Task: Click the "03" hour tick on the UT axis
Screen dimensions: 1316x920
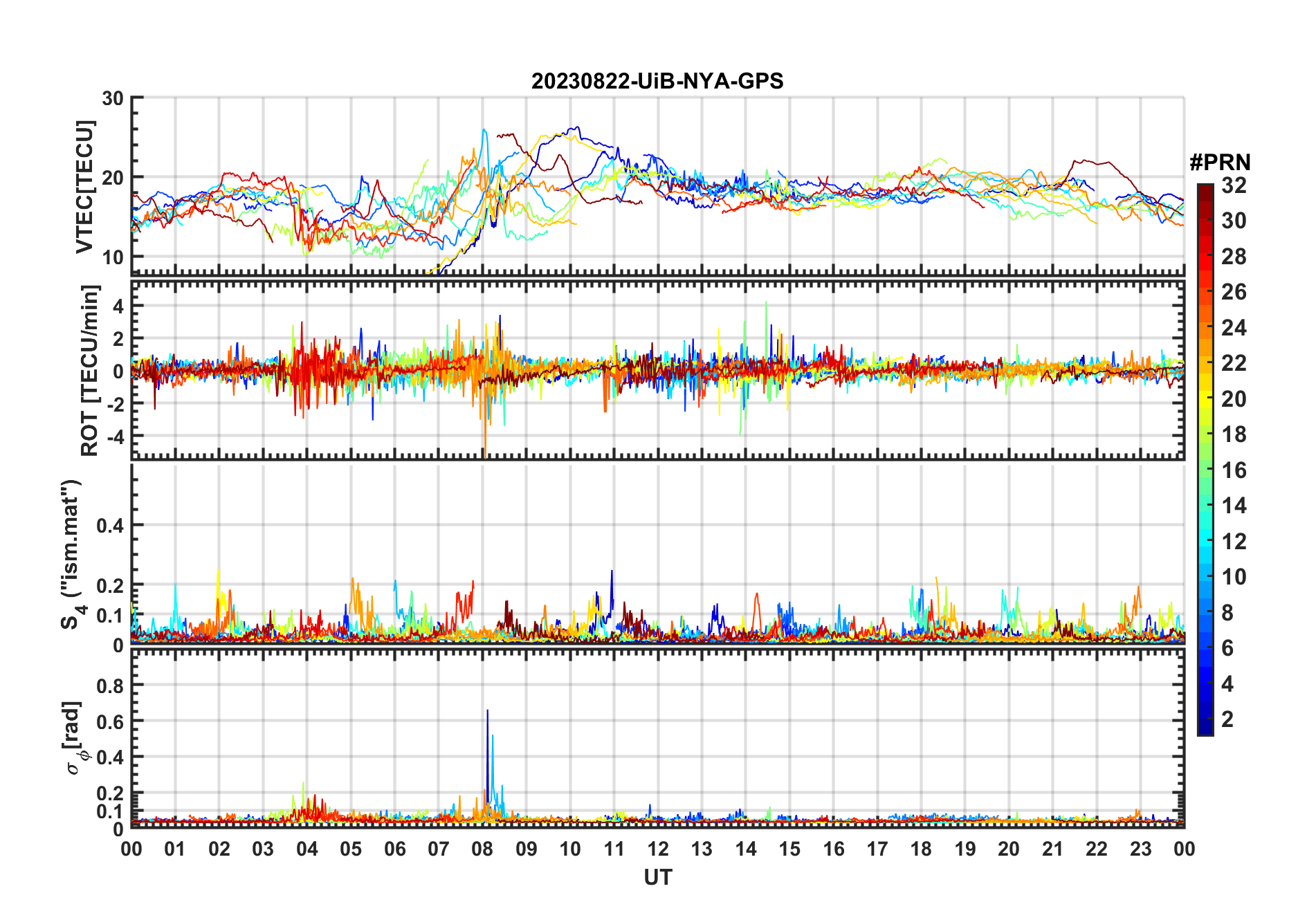Action: click(x=263, y=849)
